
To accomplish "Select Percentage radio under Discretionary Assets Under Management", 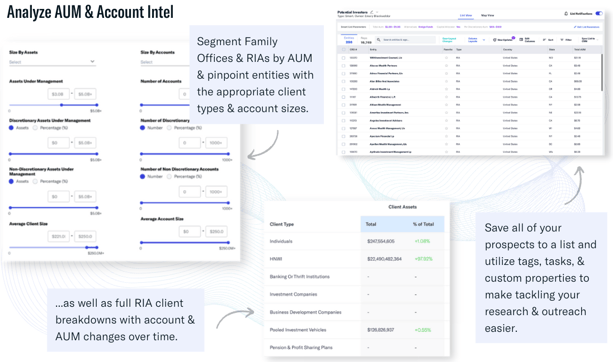I will click(x=35, y=128).
